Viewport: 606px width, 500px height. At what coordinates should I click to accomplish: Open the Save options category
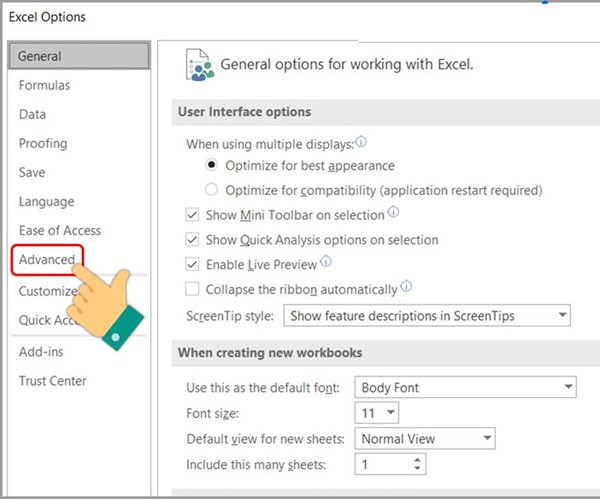pyautogui.click(x=32, y=172)
